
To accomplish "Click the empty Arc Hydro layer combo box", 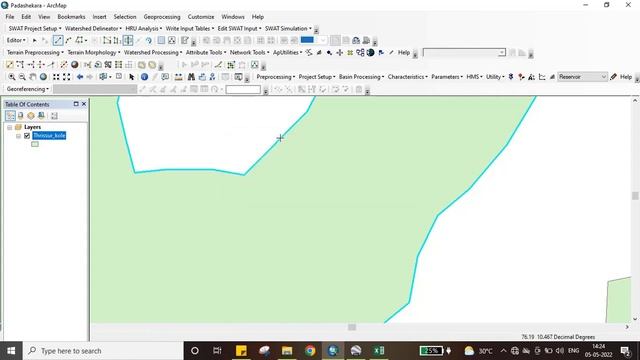I will pos(464,53).
